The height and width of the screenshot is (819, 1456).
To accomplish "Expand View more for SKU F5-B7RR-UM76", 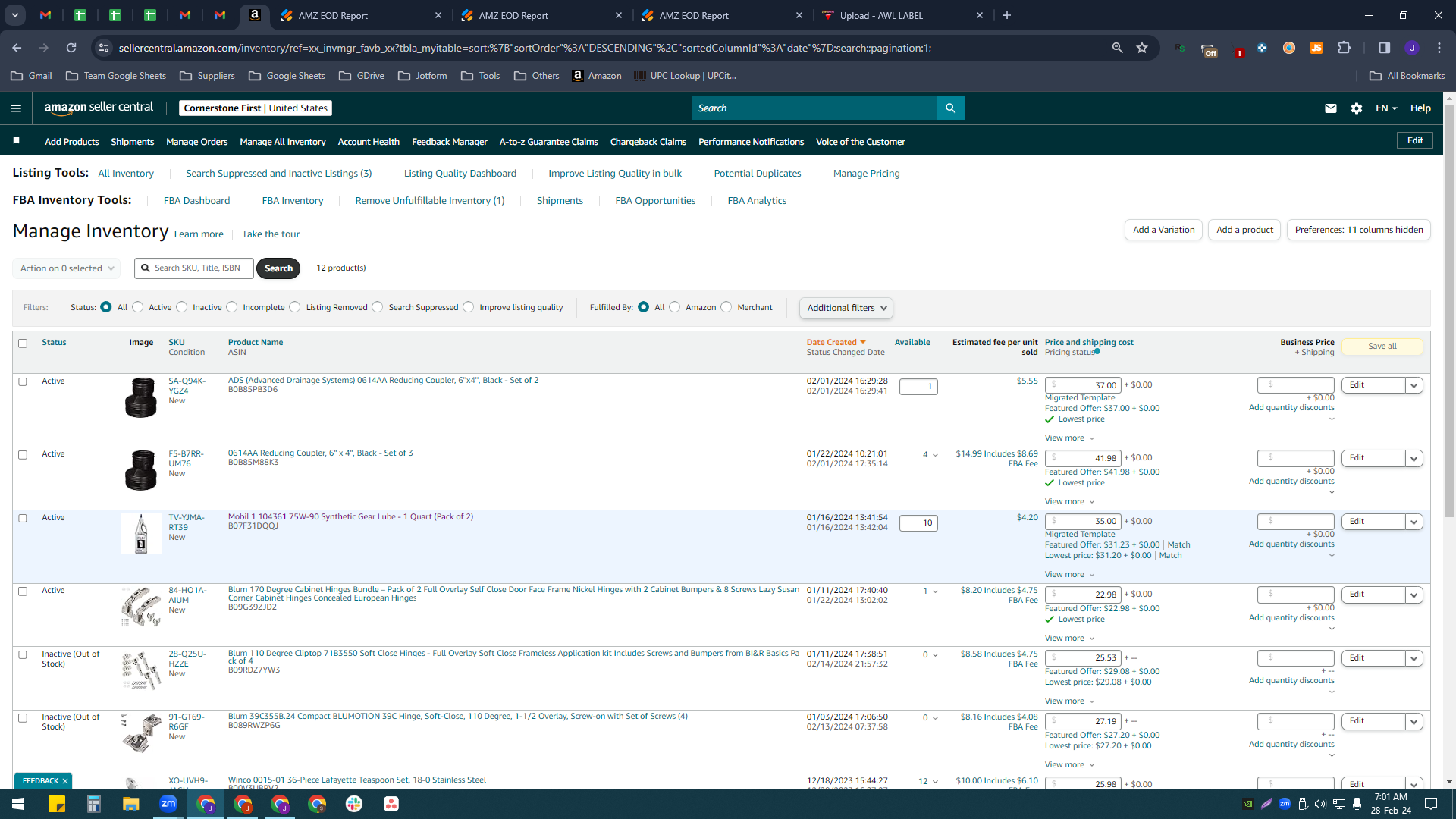I will point(1069,502).
